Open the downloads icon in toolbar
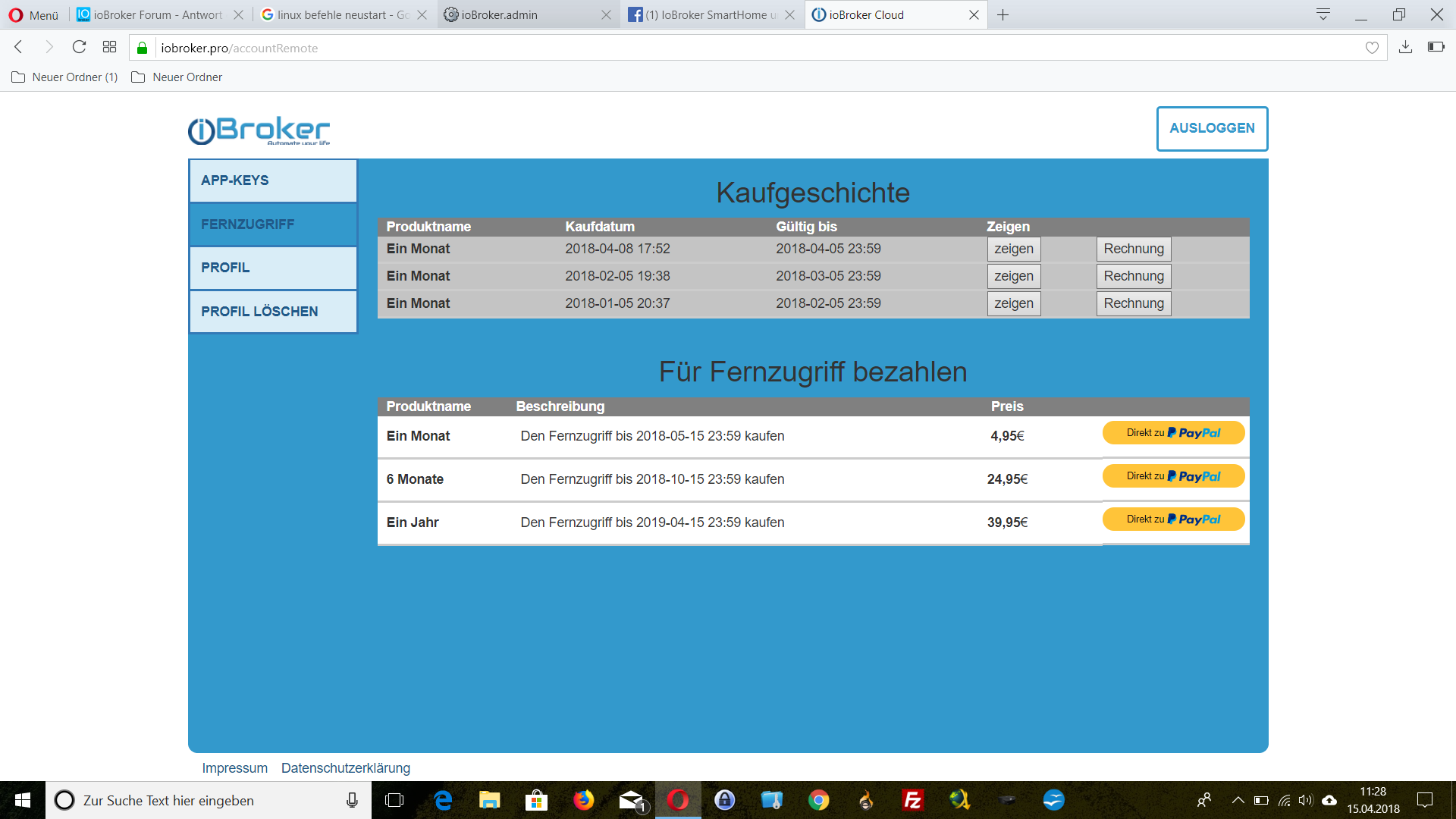1456x819 pixels. click(1405, 47)
